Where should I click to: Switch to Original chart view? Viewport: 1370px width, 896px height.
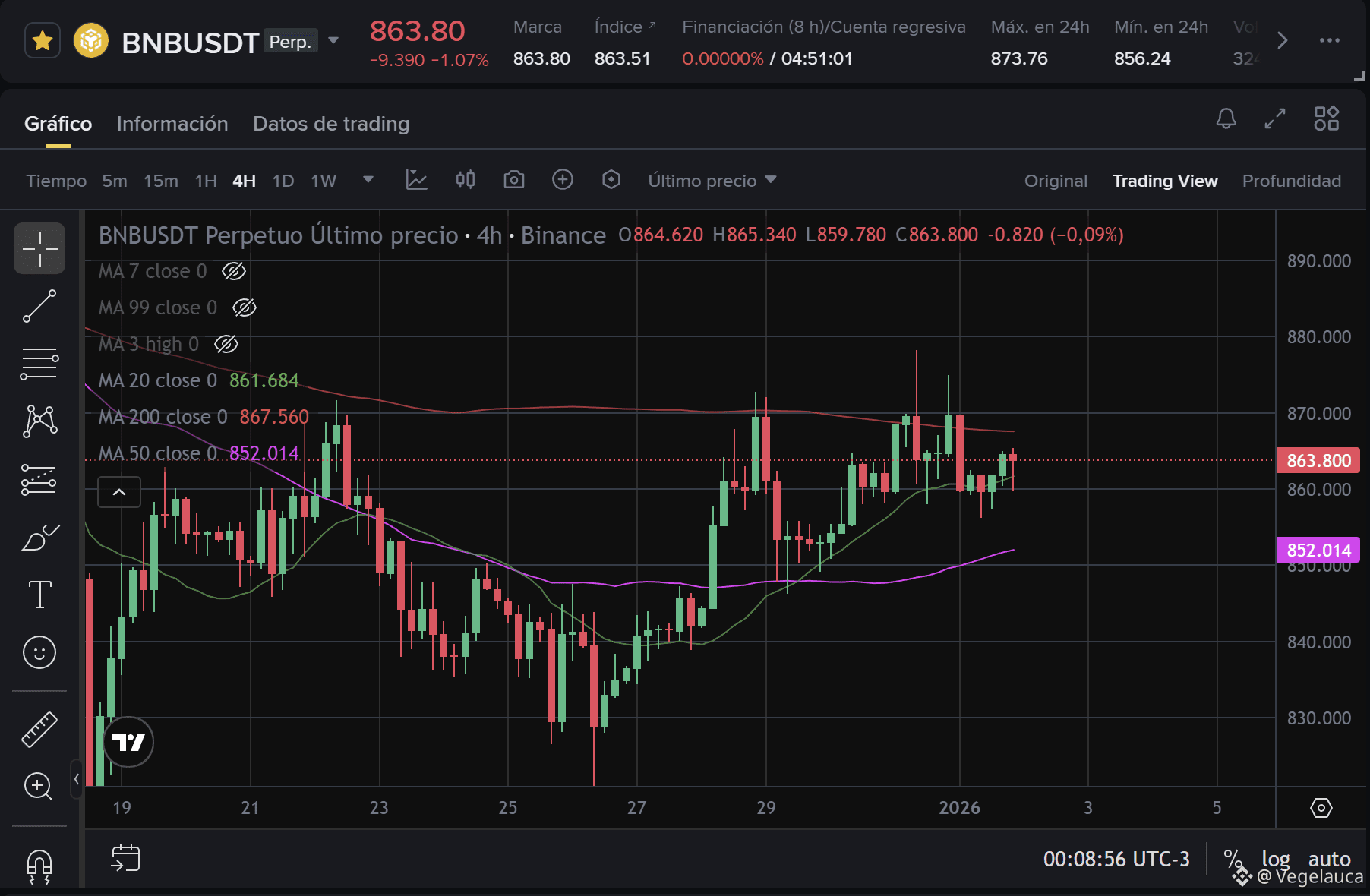(x=1056, y=181)
